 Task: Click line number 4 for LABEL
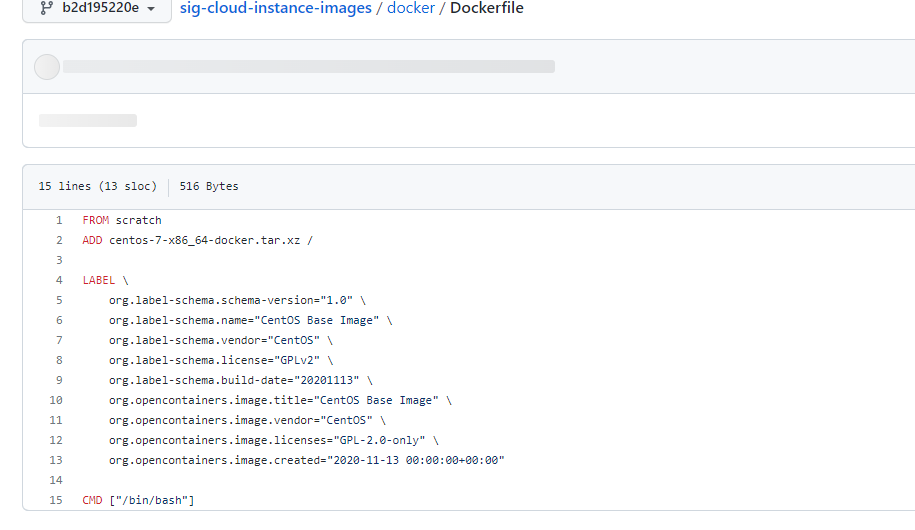[x=59, y=280]
